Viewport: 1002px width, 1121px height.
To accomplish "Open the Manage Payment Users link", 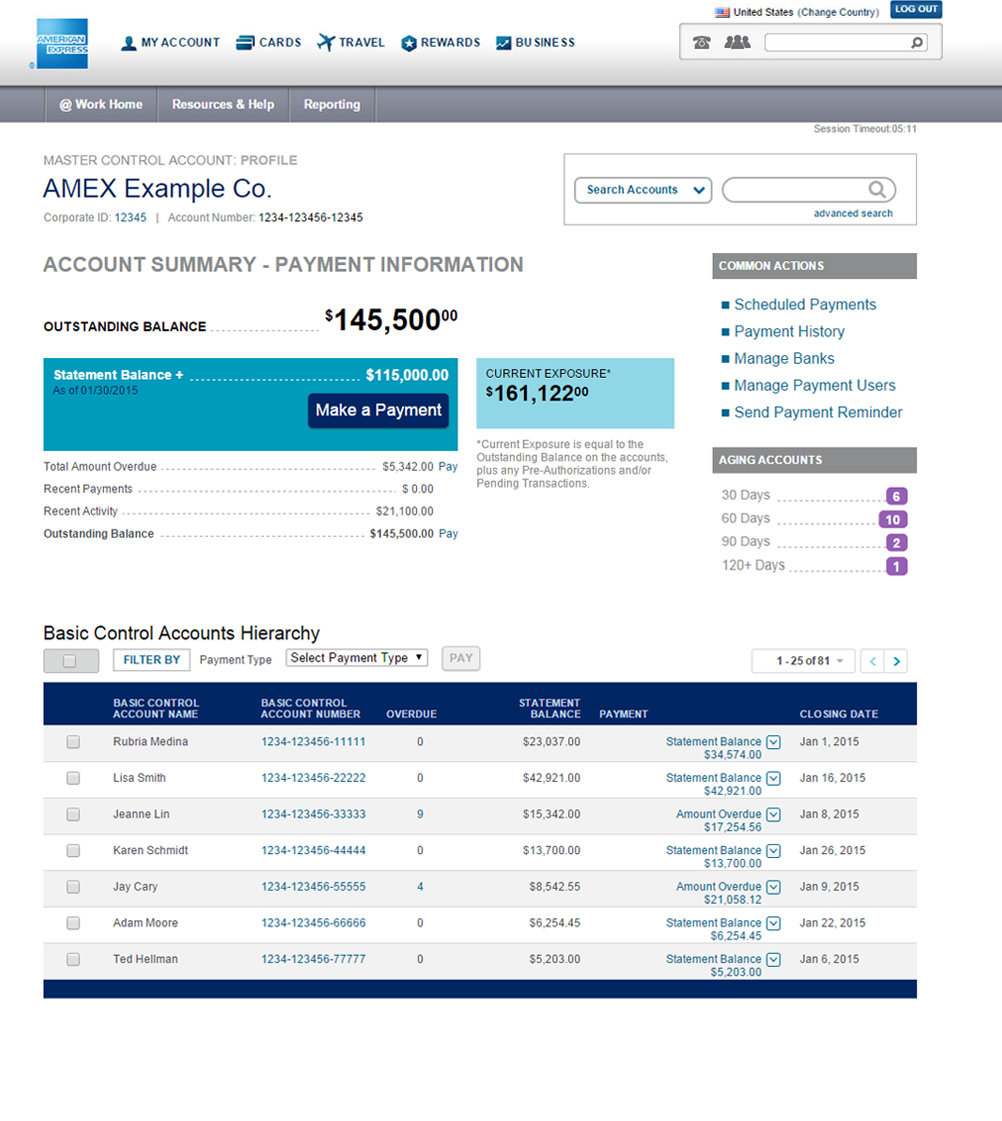I will [x=815, y=386].
